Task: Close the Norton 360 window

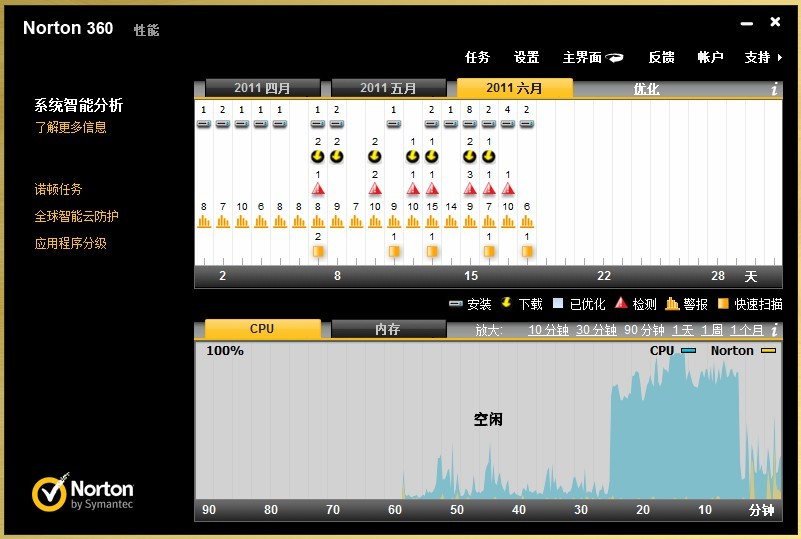Action: click(x=775, y=21)
